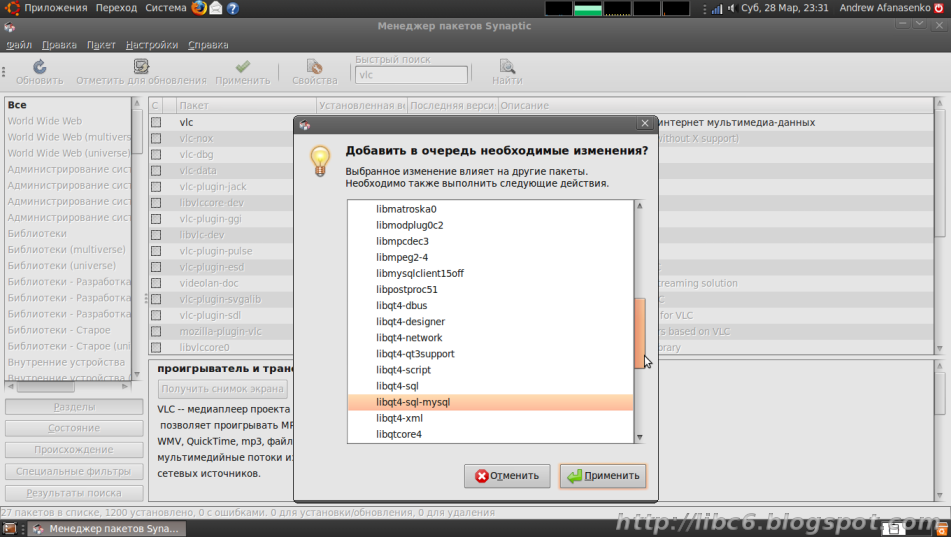Toggle status checkbox for vlc-nox package
This screenshot has height=537, width=951.
pyautogui.click(x=156, y=138)
